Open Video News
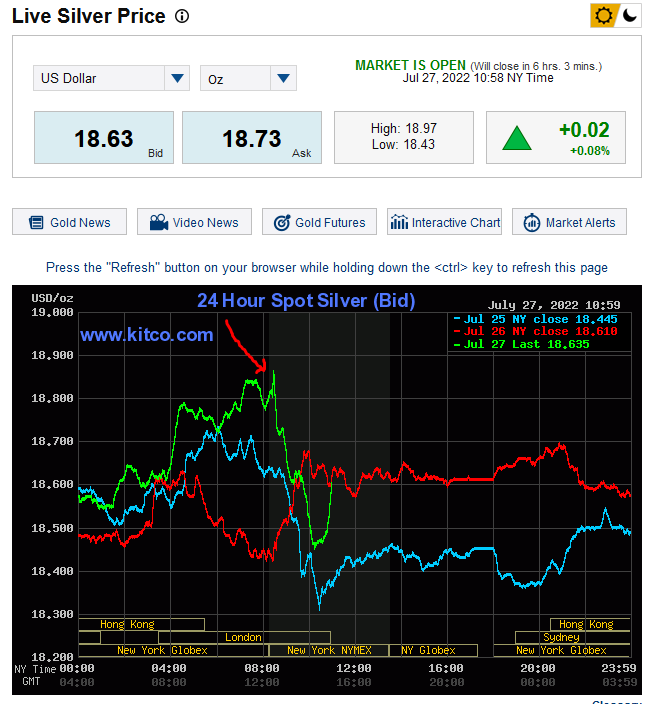 (x=194, y=222)
